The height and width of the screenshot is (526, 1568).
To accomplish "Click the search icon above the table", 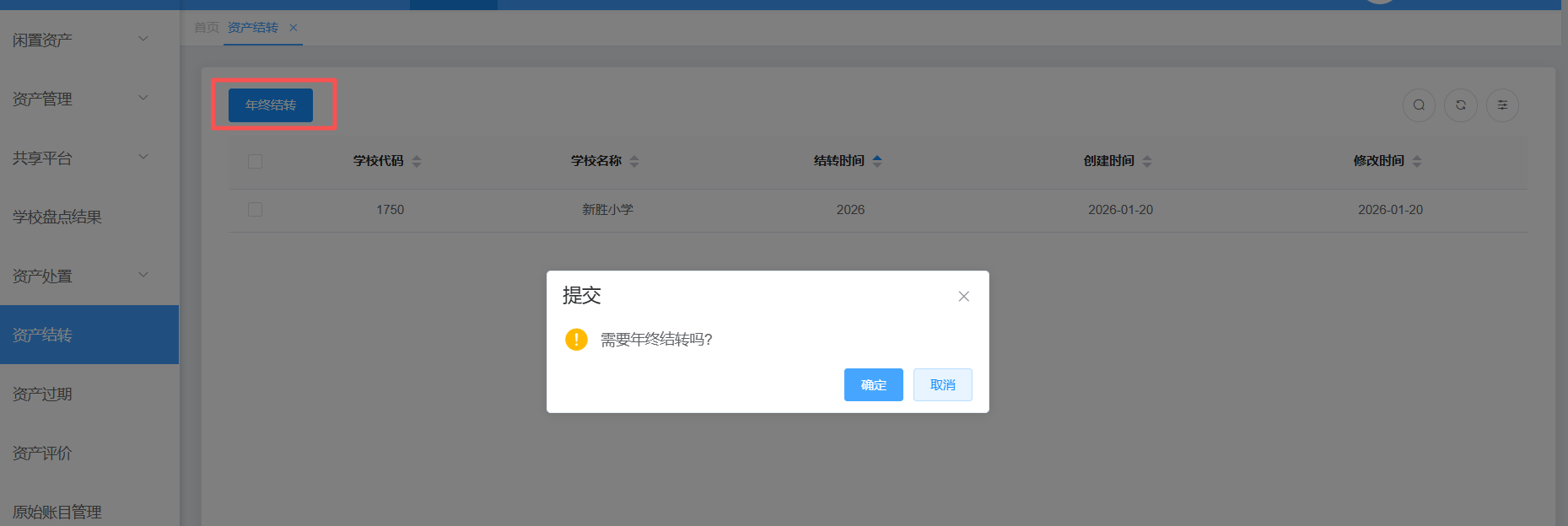I will point(1419,105).
